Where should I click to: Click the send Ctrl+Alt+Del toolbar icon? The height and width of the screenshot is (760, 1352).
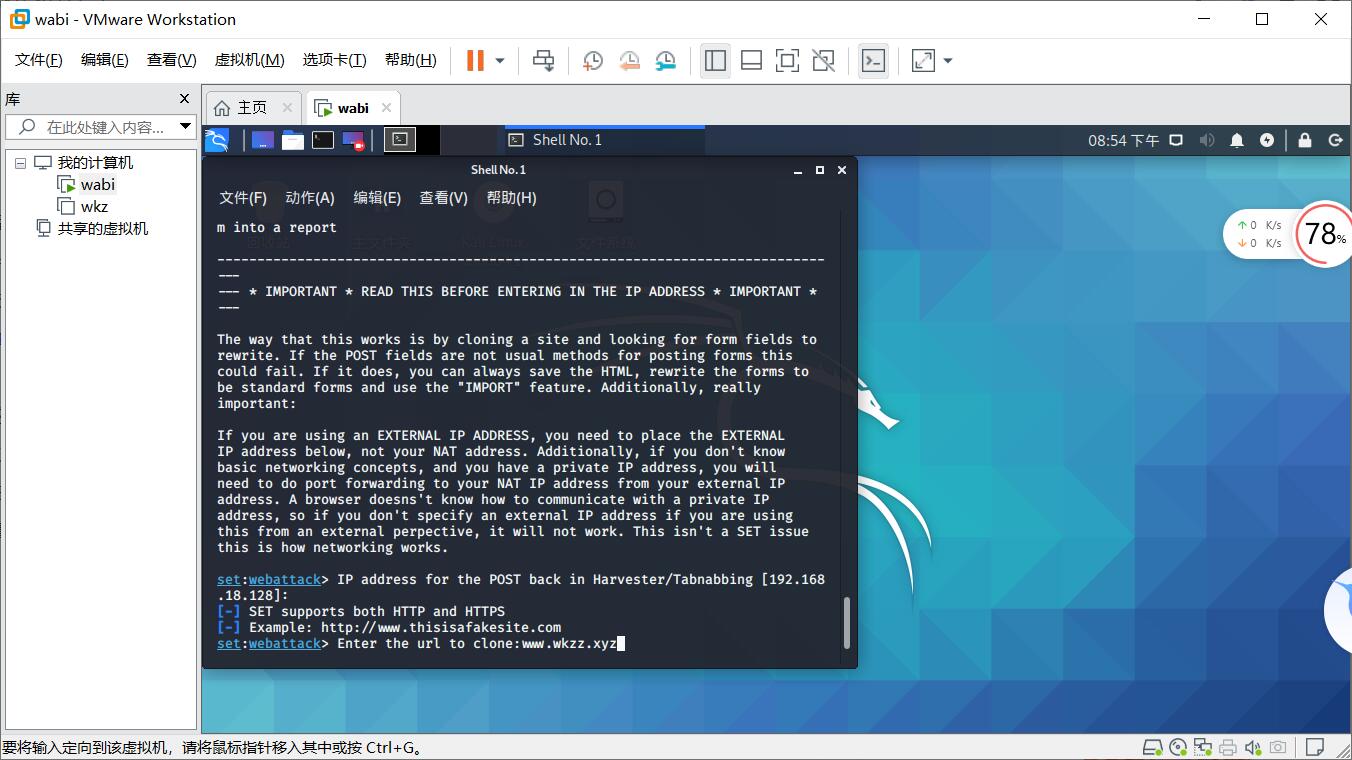(x=543, y=61)
